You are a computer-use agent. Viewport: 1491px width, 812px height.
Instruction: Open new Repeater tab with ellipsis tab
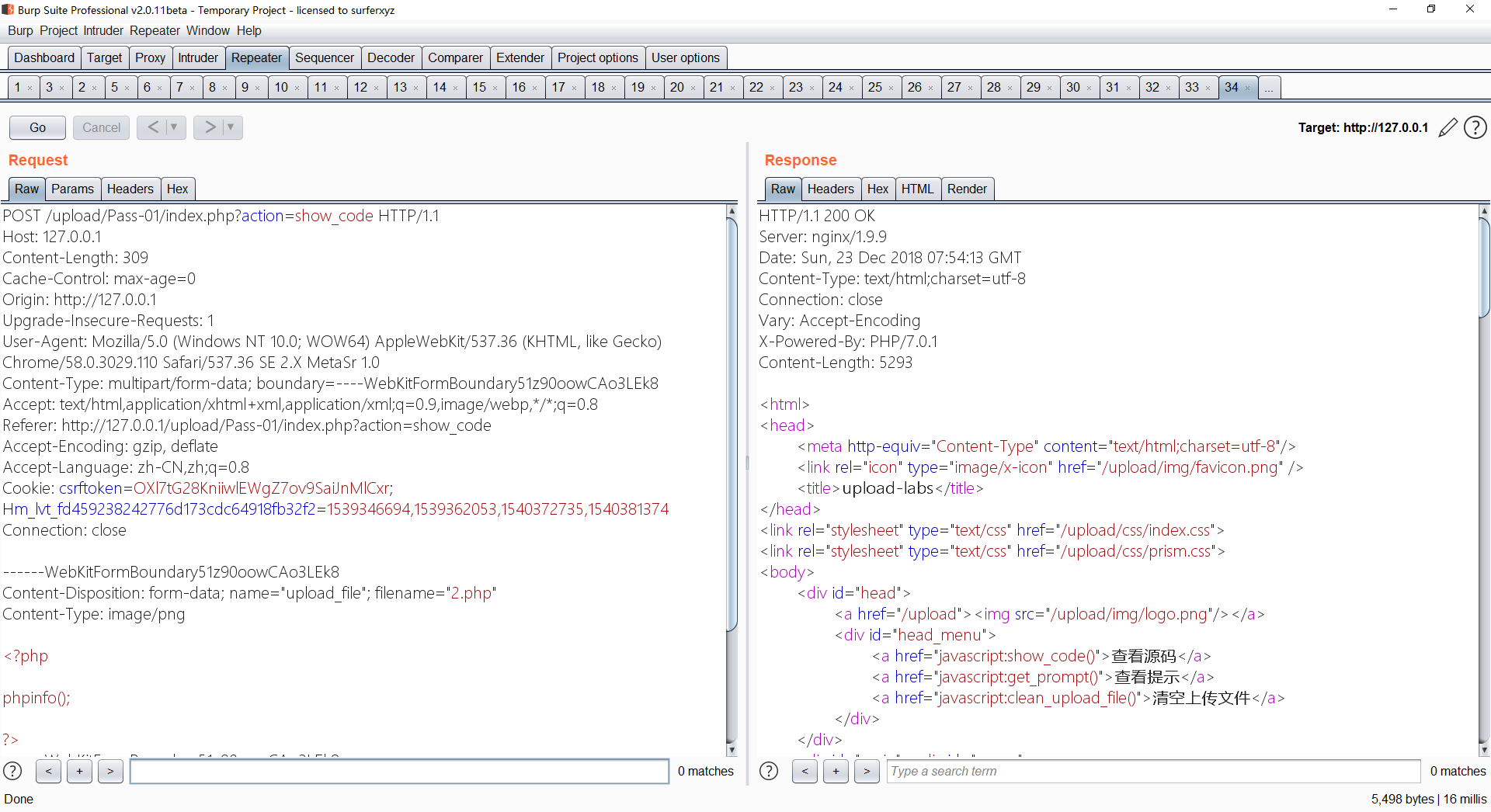(x=1268, y=88)
